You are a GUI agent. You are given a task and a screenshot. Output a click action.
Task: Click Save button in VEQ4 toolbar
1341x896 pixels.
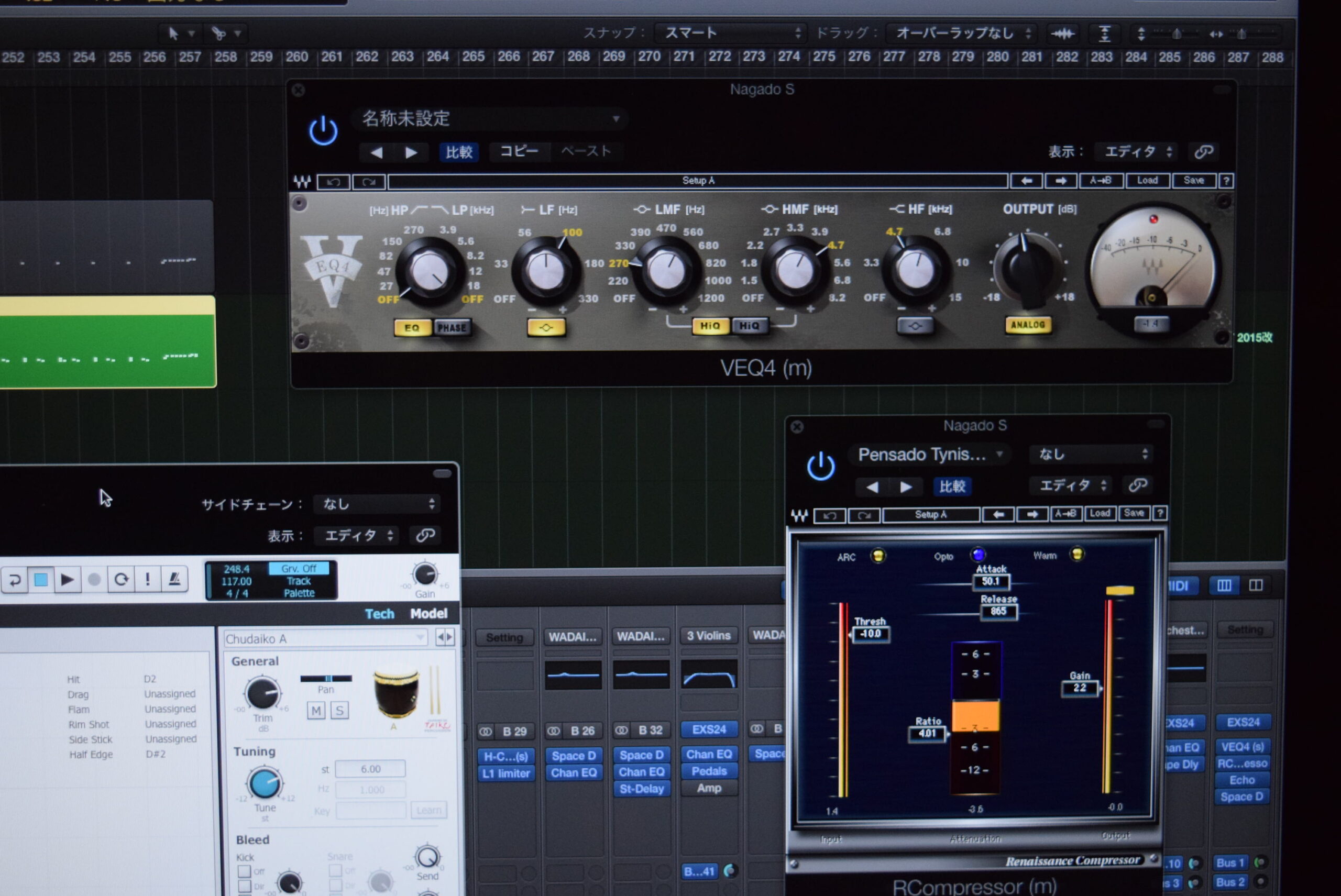[x=1193, y=181]
